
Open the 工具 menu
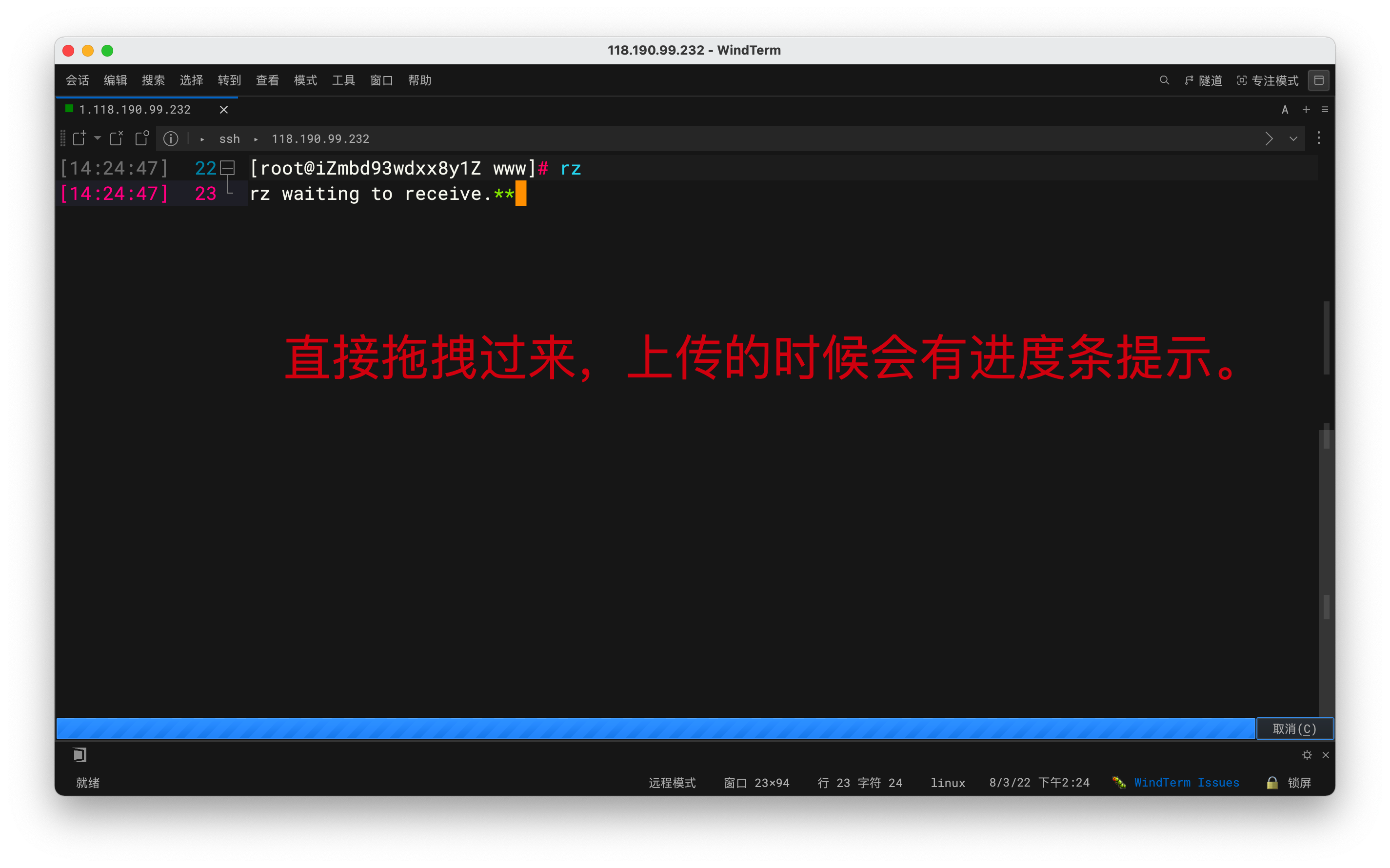pyautogui.click(x=343, y=80)
